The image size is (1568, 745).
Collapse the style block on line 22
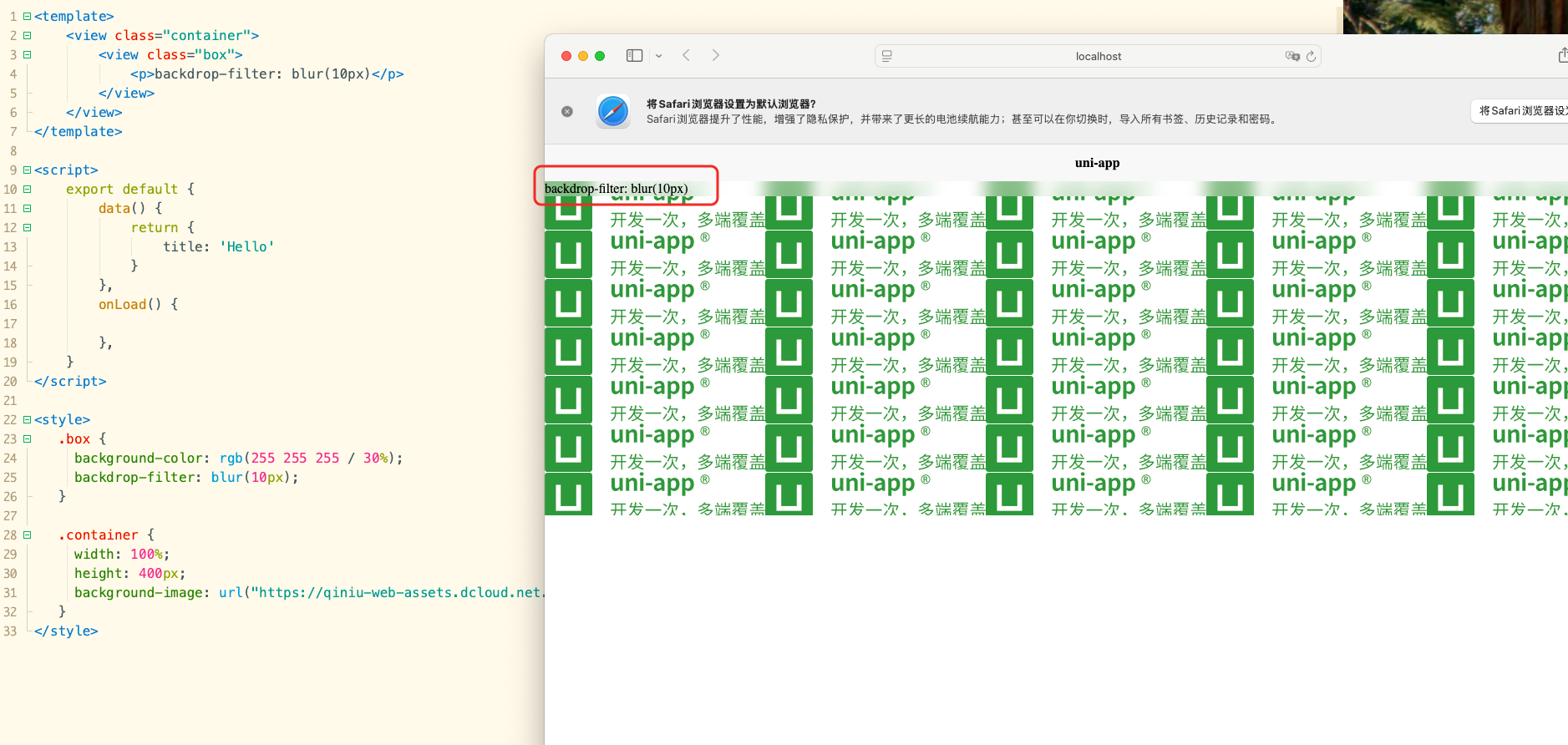coord(28,420)
